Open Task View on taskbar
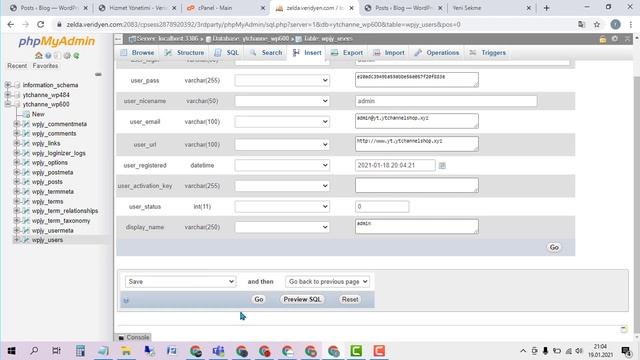Viewport: 640px width, 360px height. click(x=57, y=351)
